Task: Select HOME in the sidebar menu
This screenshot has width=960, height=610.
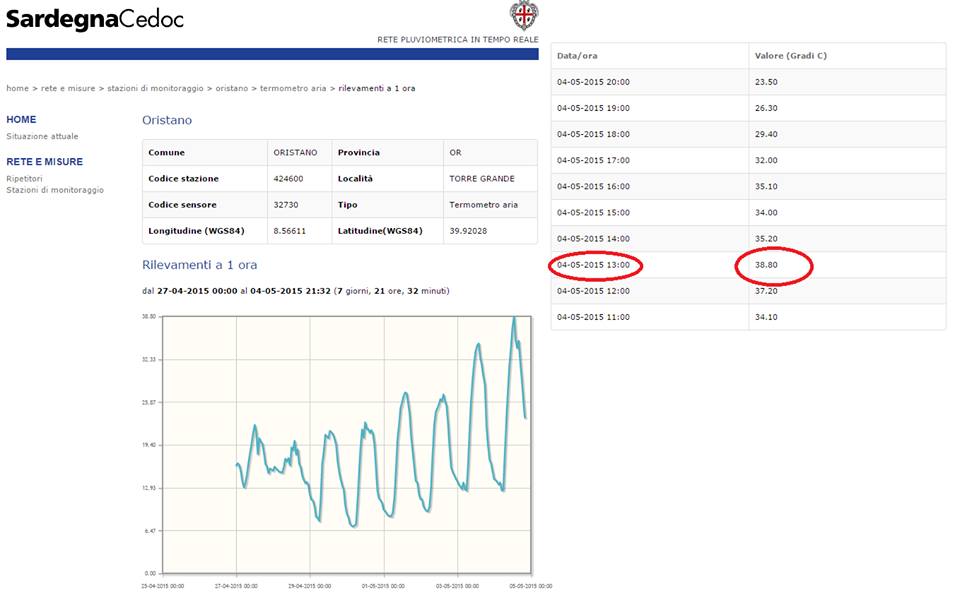Action: pyautogui.click(x=21, y=119)
